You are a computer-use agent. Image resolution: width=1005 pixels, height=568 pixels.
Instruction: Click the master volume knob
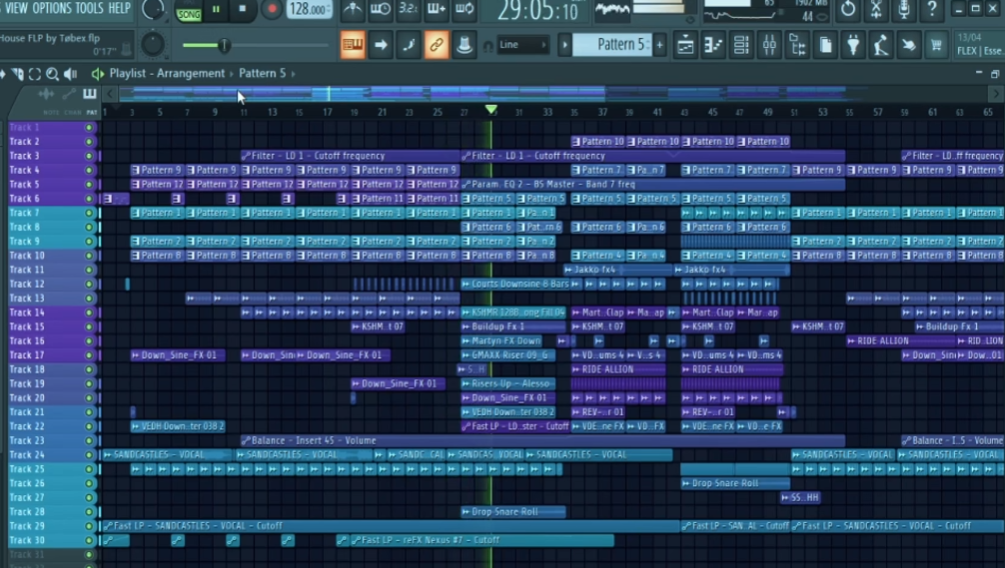pos(153,9)
